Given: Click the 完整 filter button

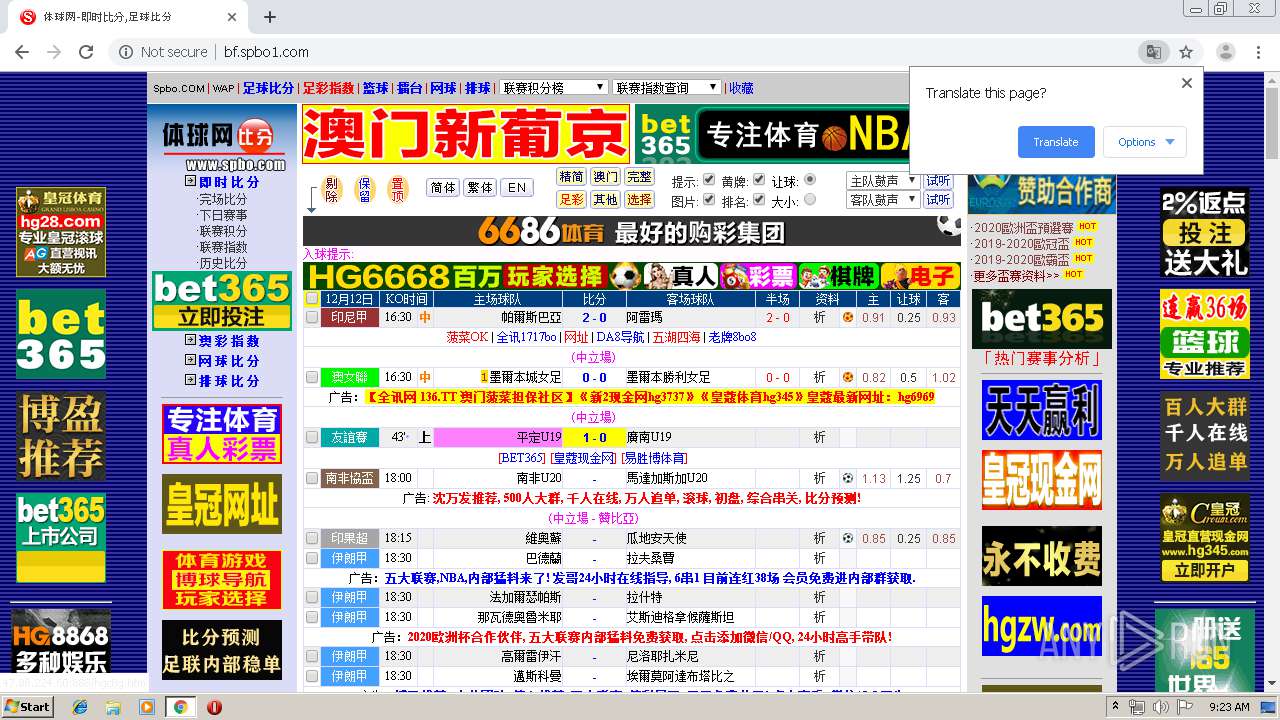Looking at the screenshot, I should coord(639,177).
